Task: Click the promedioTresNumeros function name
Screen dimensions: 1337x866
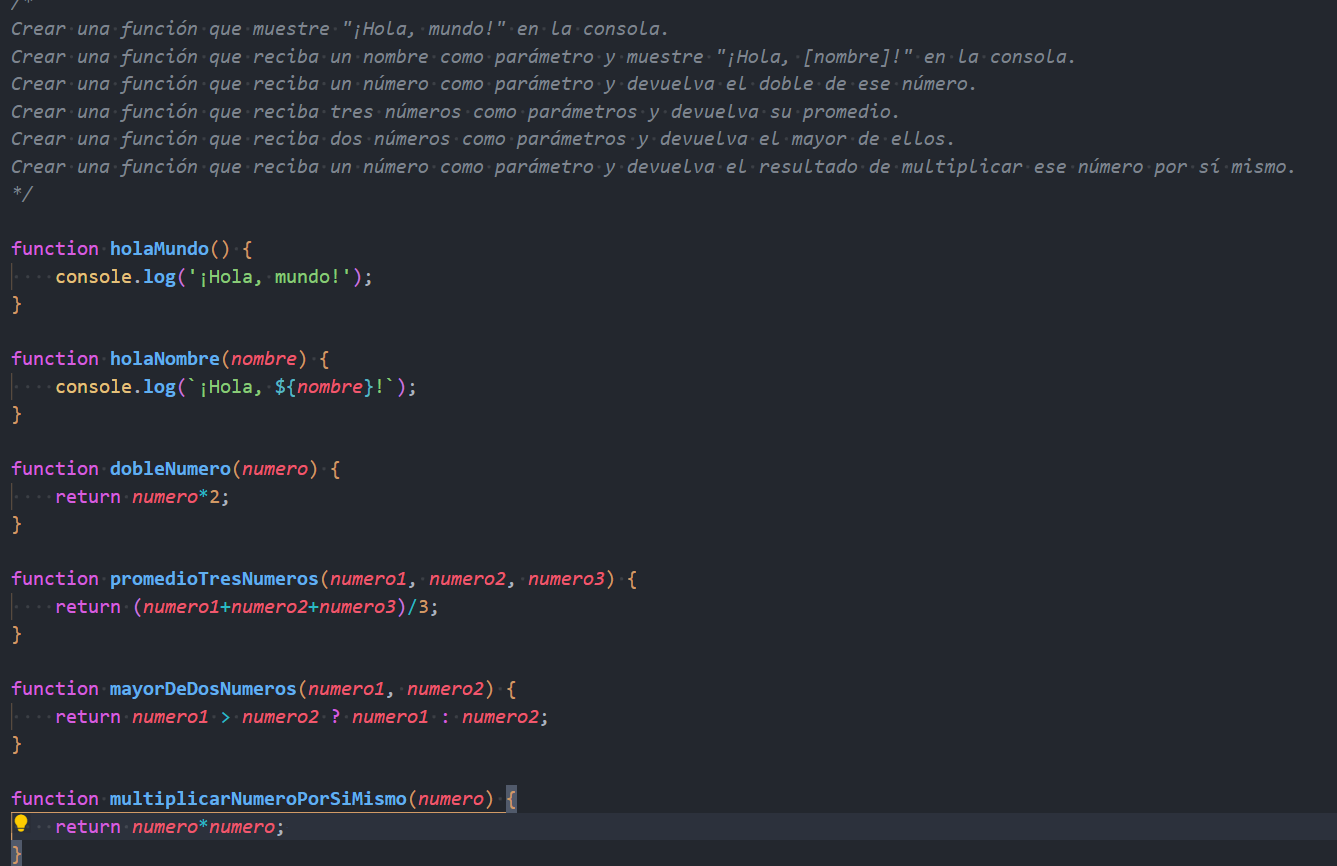Action: tap(214, 578)
